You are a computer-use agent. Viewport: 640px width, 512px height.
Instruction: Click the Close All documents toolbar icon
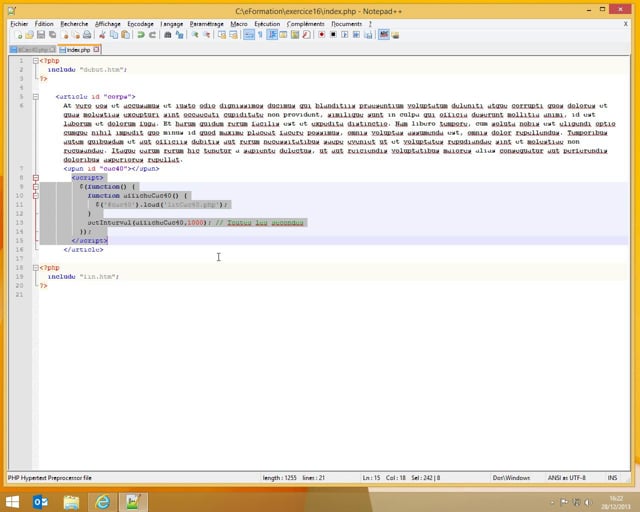tap(76, 35)
